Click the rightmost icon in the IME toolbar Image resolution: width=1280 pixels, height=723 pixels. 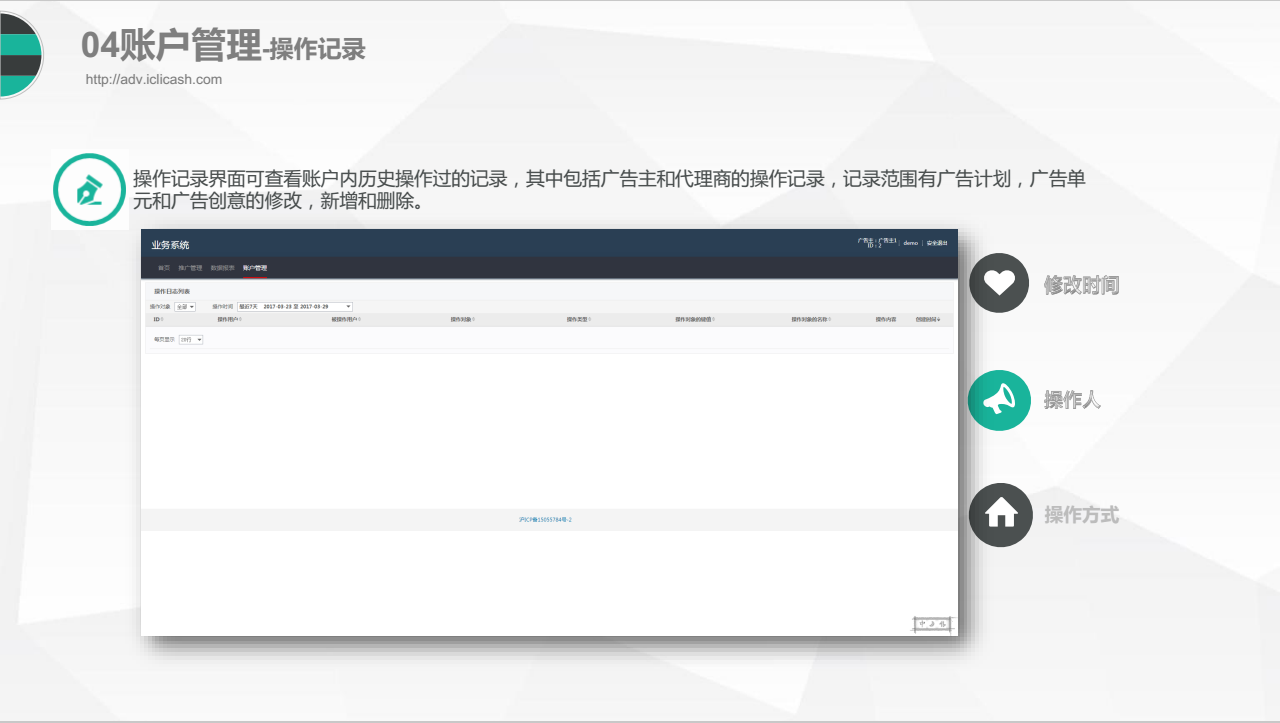[944, 624]
